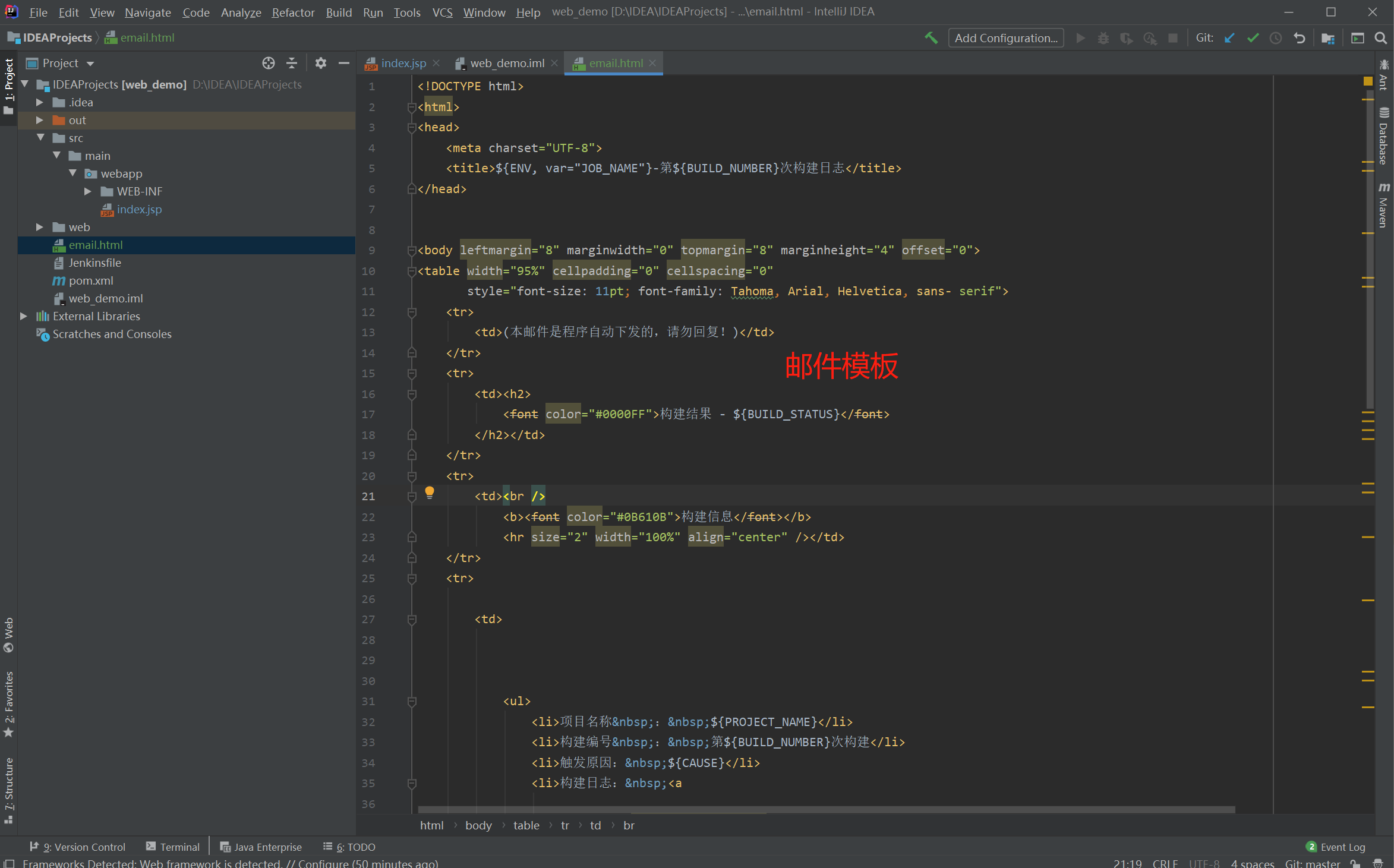Collapse the IDEAProjects root node
Viewport: 1394px width, 868px height.
click(25, 84)
